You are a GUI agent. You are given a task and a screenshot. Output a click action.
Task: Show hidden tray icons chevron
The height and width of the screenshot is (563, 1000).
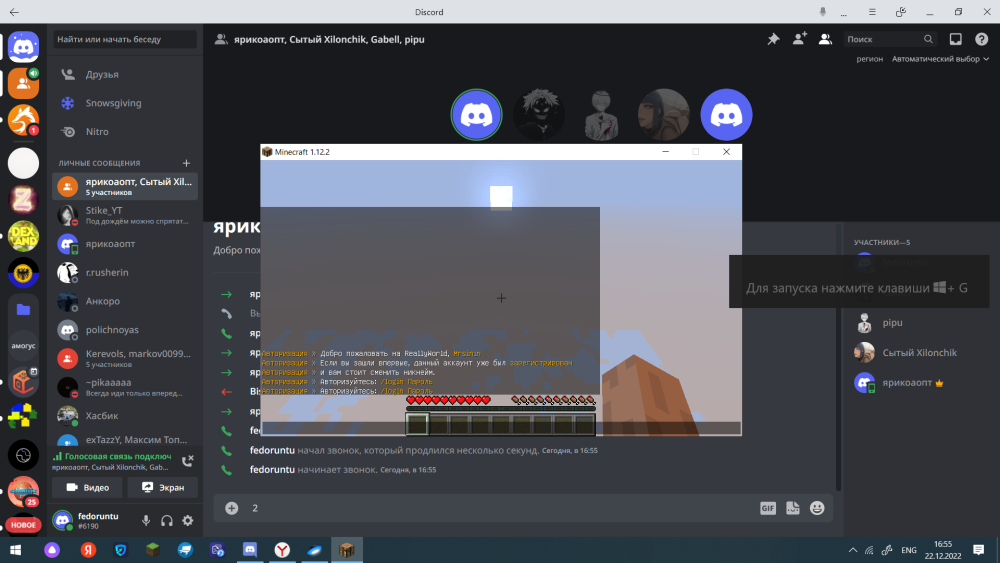click(853, 550)
